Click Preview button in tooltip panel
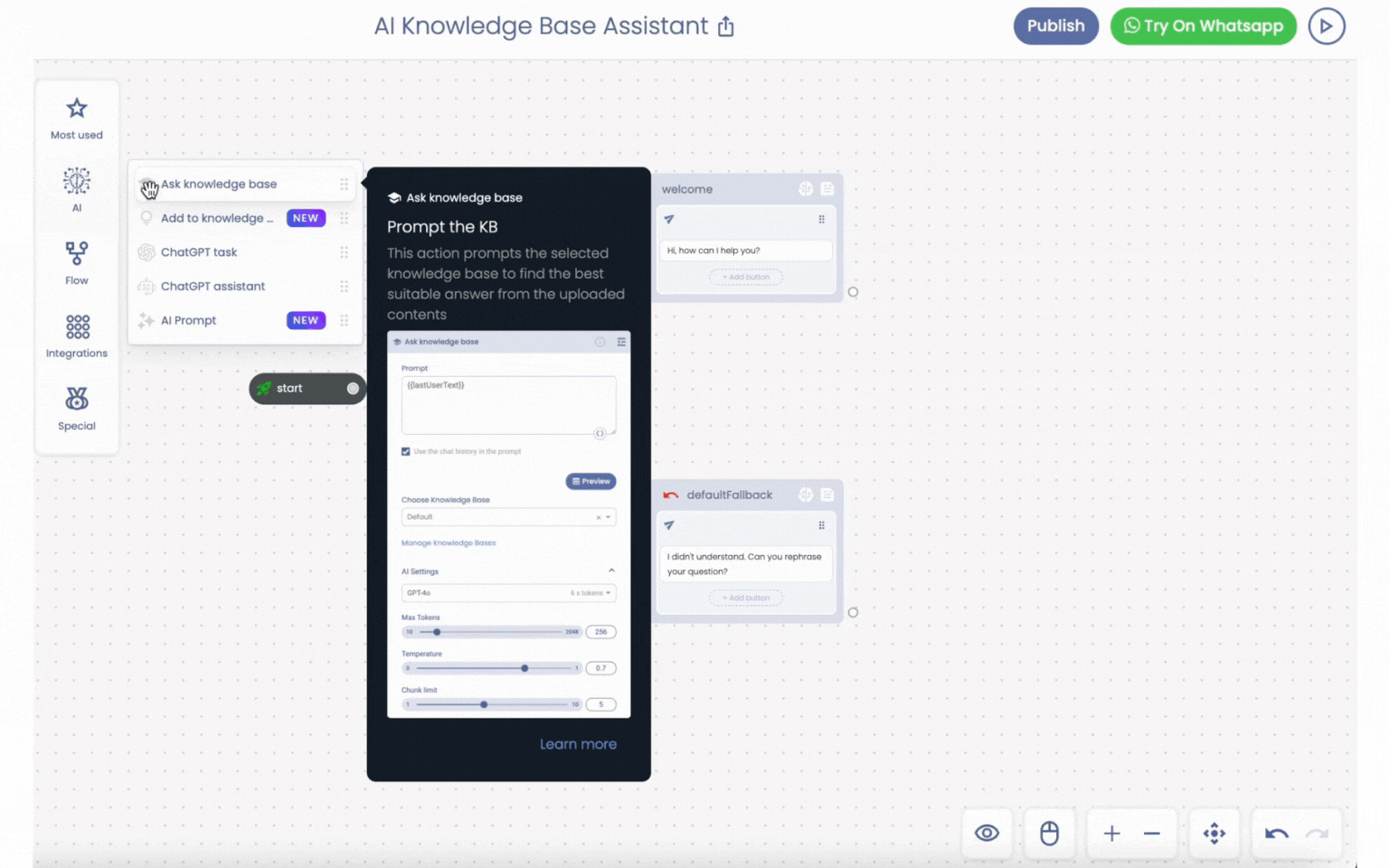 [x=591, y=481]
